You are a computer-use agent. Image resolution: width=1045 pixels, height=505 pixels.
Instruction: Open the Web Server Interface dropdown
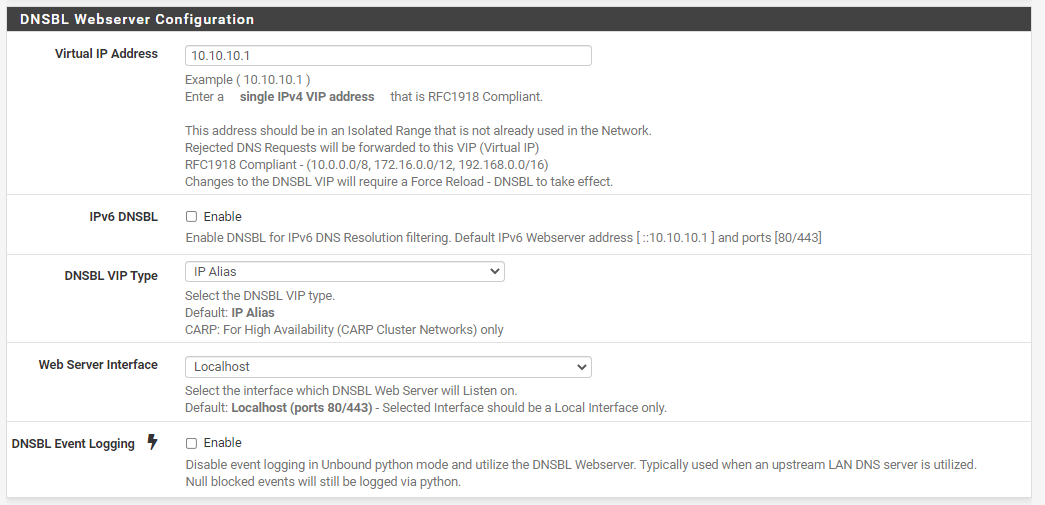(x=388, y=367)
